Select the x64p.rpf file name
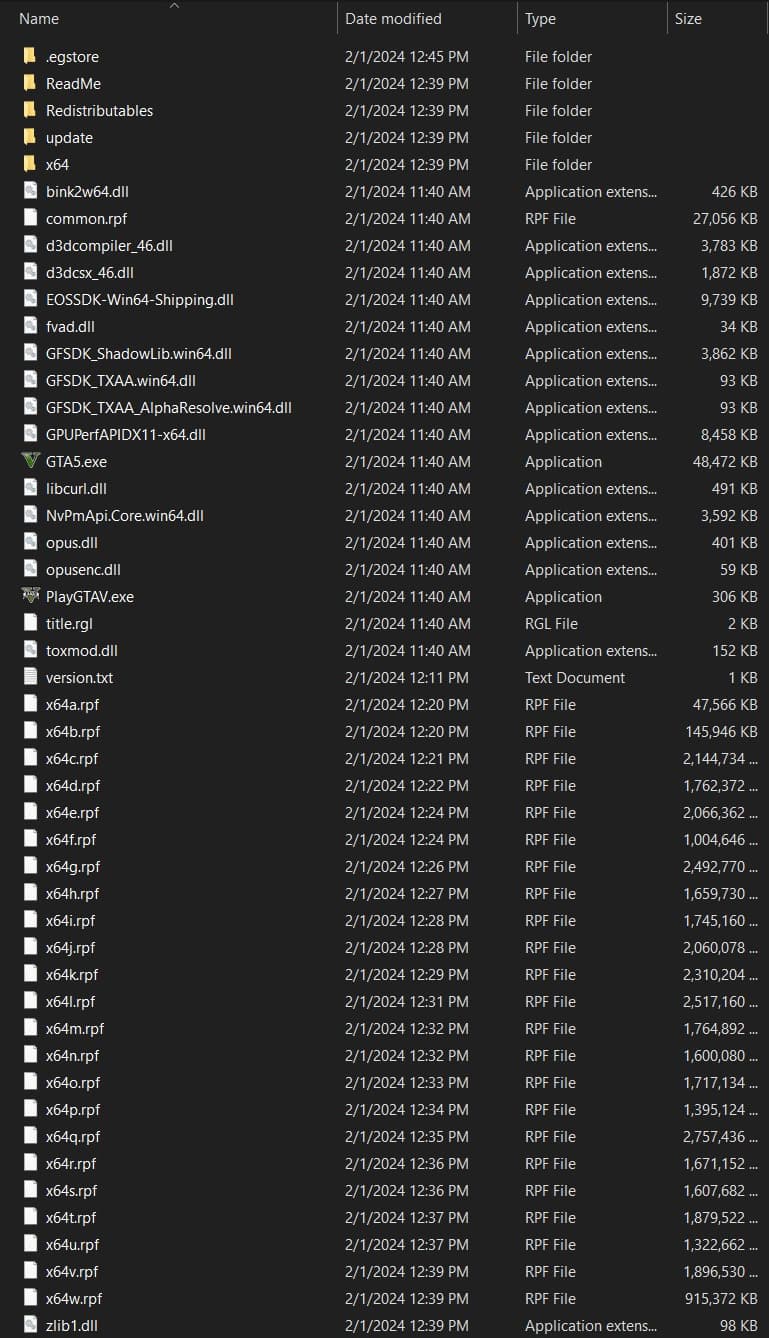Viewport: 769px width, 1338px height. tap(73, 1109)
